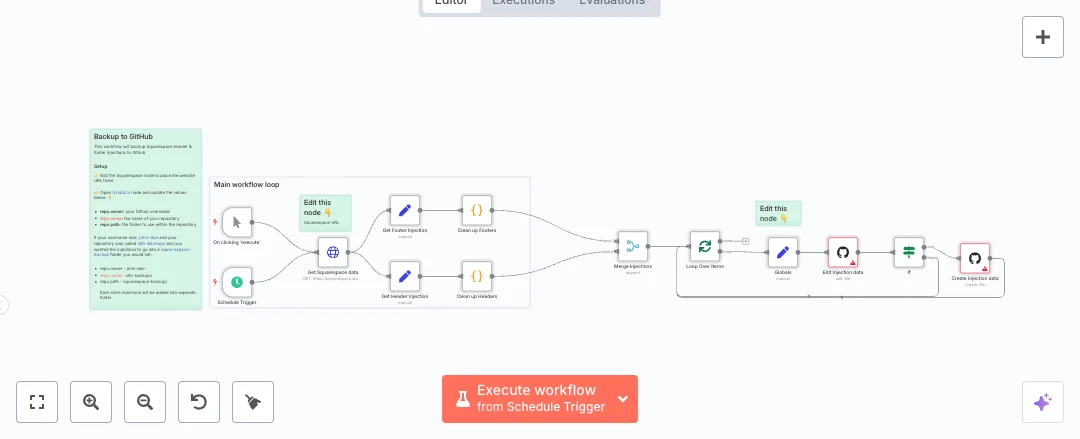Select the Schedule Trigger node

(x=237, y=282)
